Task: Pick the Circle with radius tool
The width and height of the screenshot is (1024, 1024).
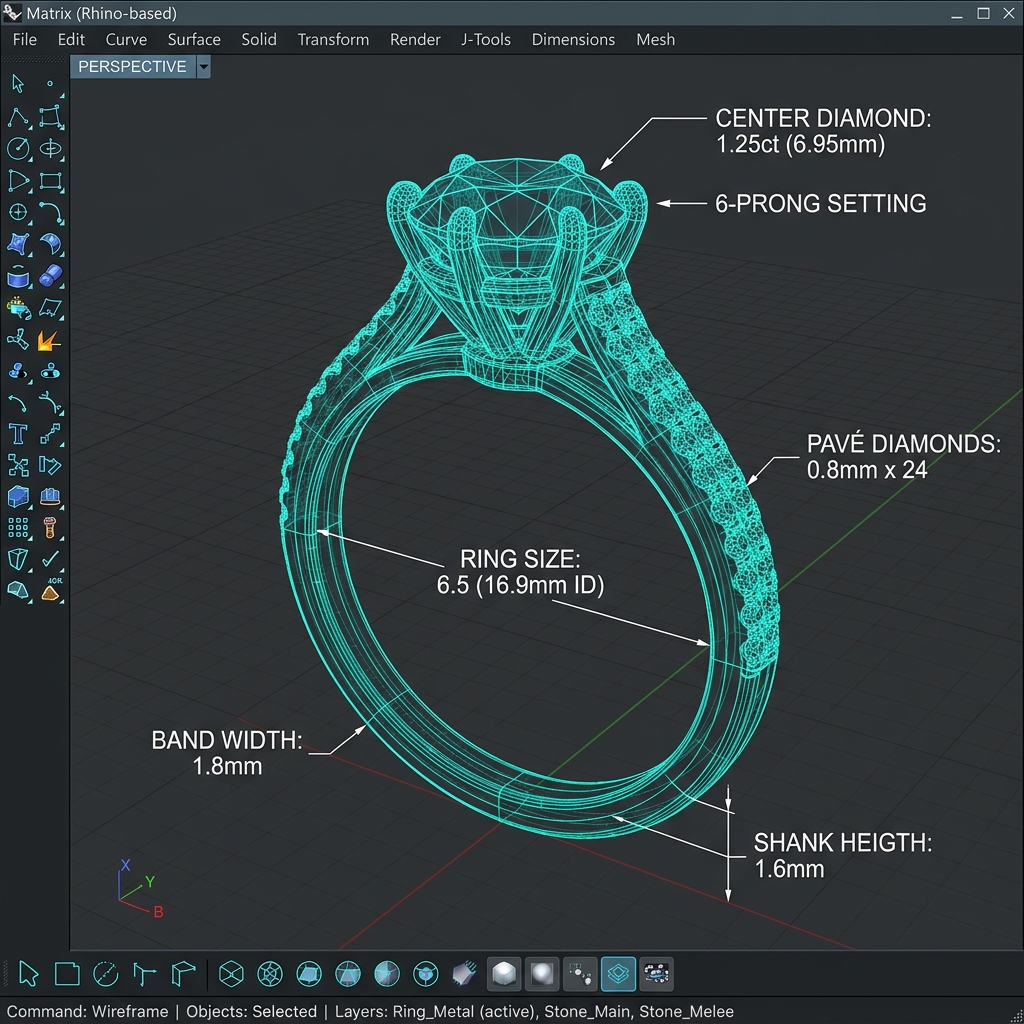Action: tap(18, 149)
